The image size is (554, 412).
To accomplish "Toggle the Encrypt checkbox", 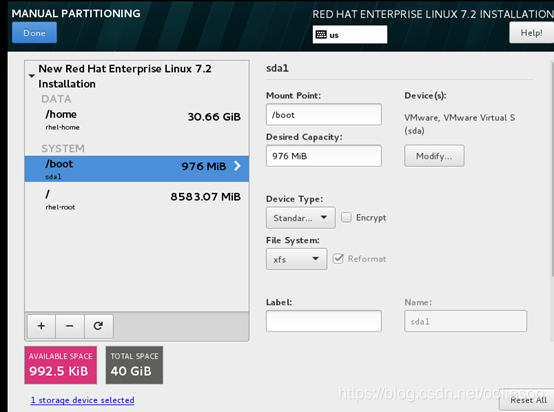I will pyautogui.click(x=346, y=217).
